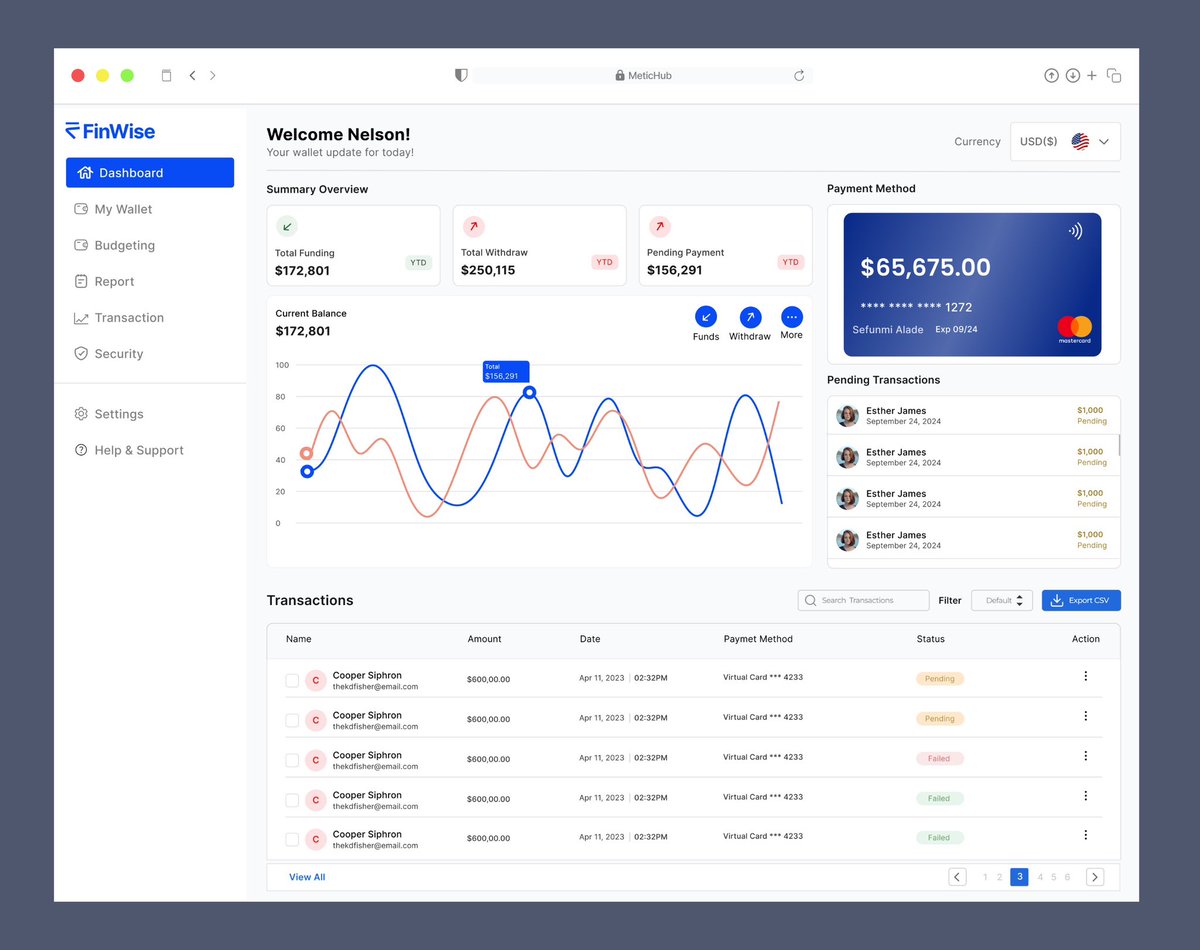Click the FinWise logo
The width and height of the screenshot is (1200, 950).
(110, 131)
